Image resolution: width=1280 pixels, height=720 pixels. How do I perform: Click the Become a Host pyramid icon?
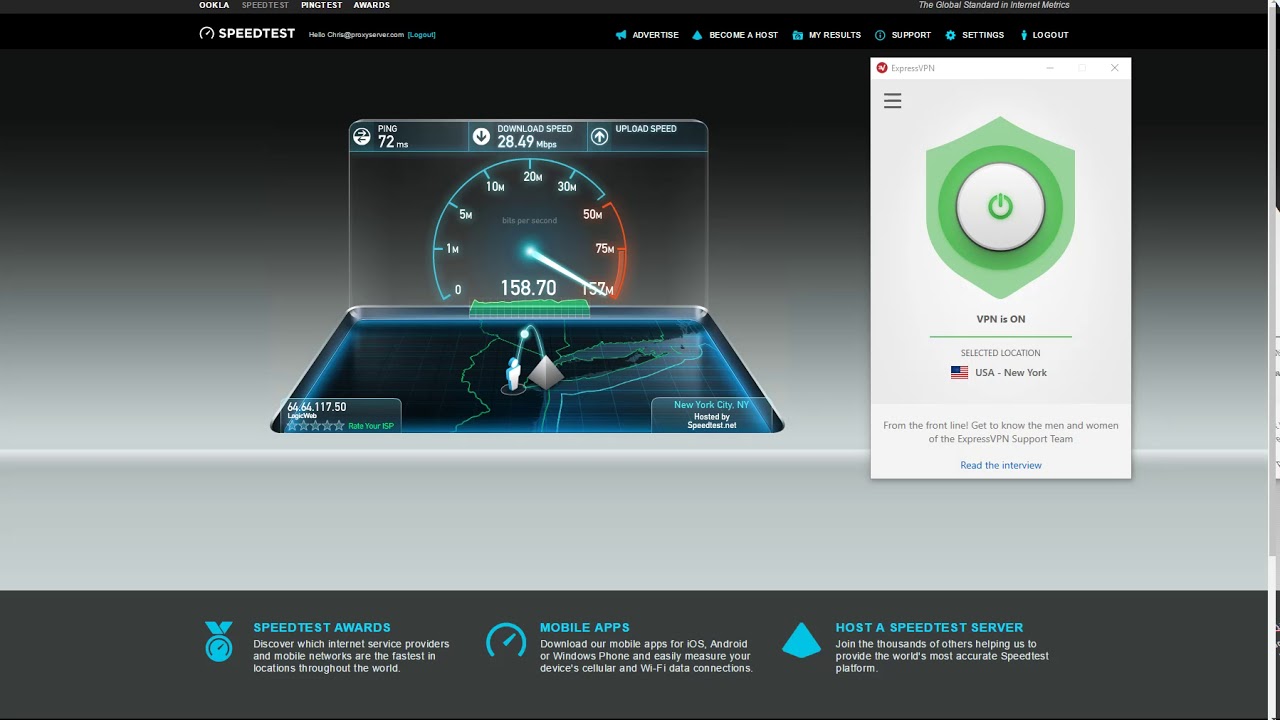pos(697,35)
